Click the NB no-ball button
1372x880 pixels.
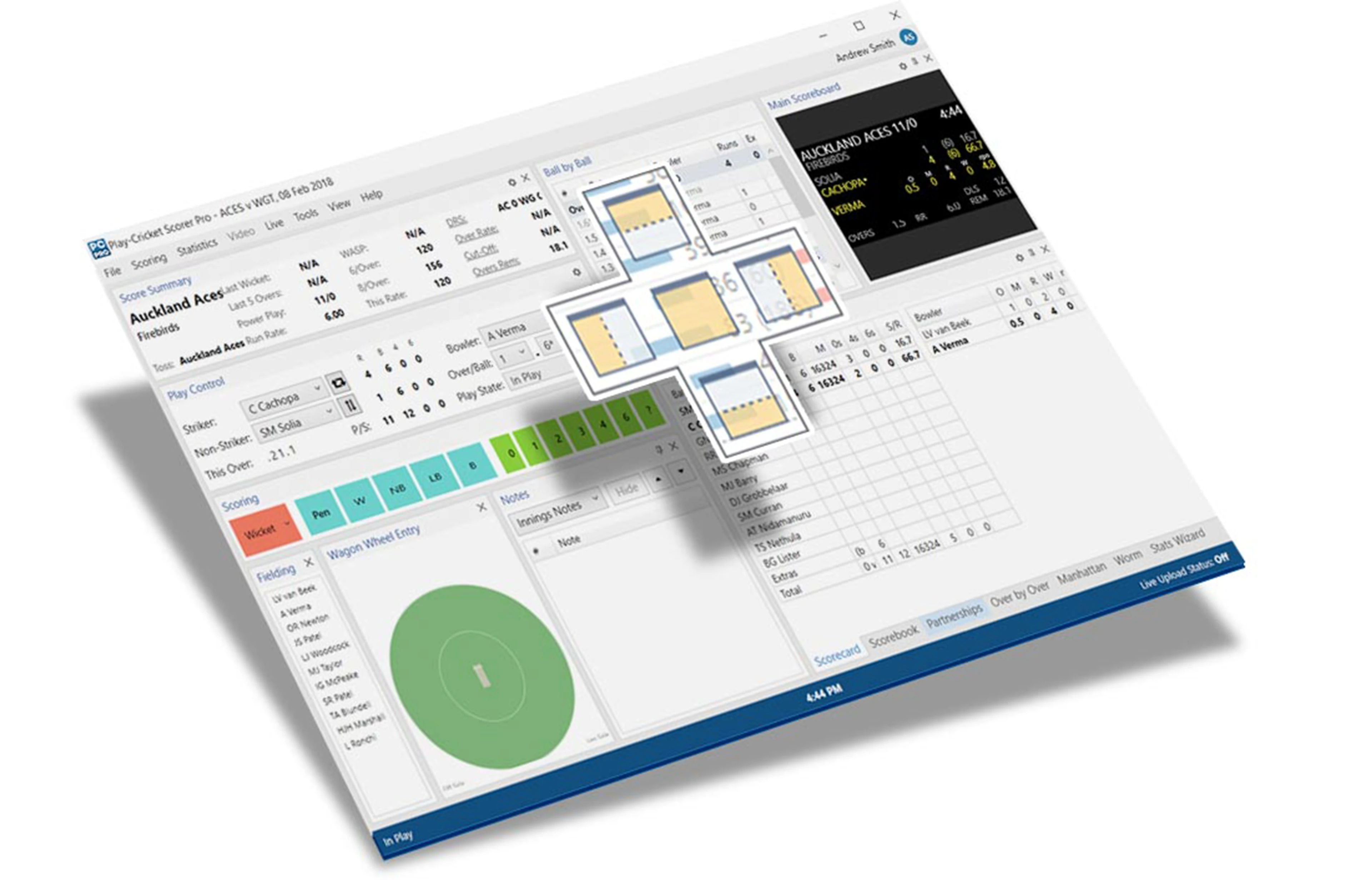coord(398,488)
